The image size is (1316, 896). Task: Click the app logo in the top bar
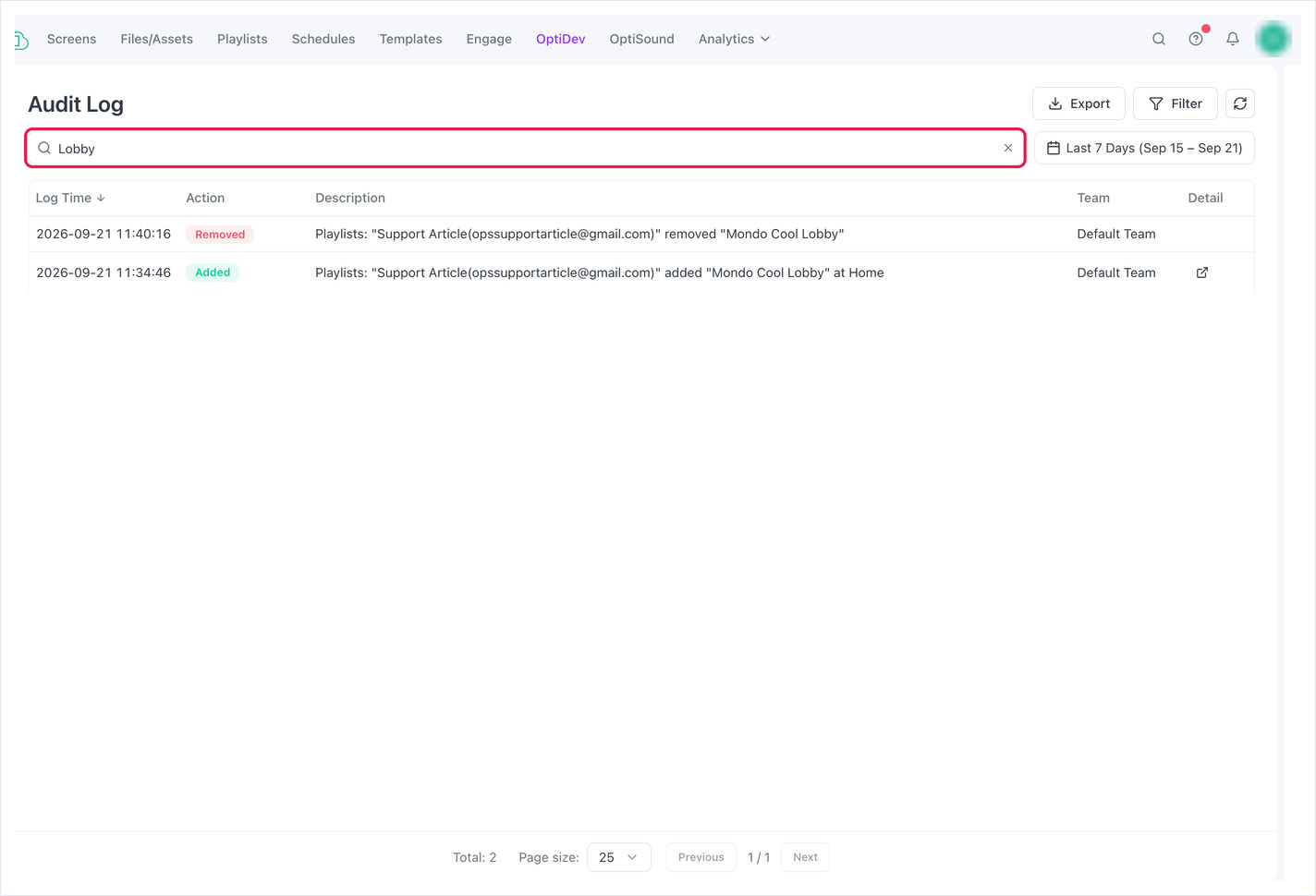click(x=21, y=40)
